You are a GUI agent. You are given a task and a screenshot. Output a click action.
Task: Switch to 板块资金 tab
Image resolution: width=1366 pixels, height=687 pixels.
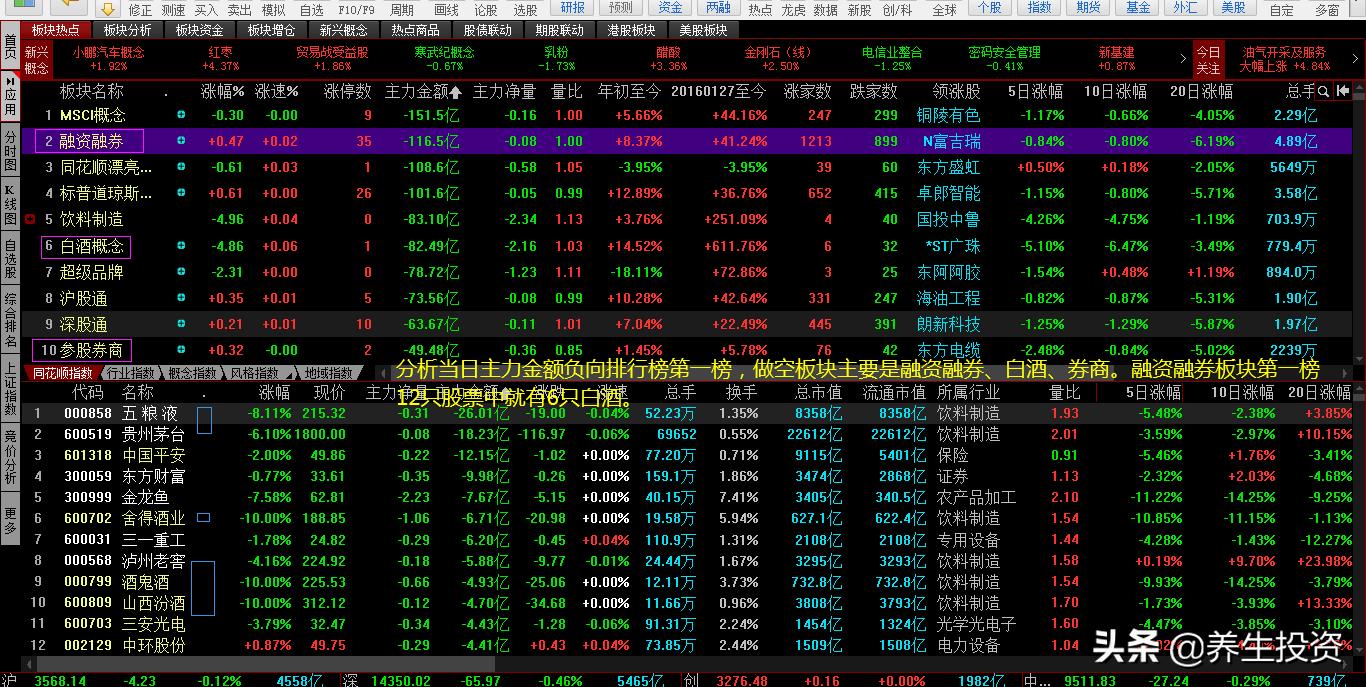click(x=199, y=30)
